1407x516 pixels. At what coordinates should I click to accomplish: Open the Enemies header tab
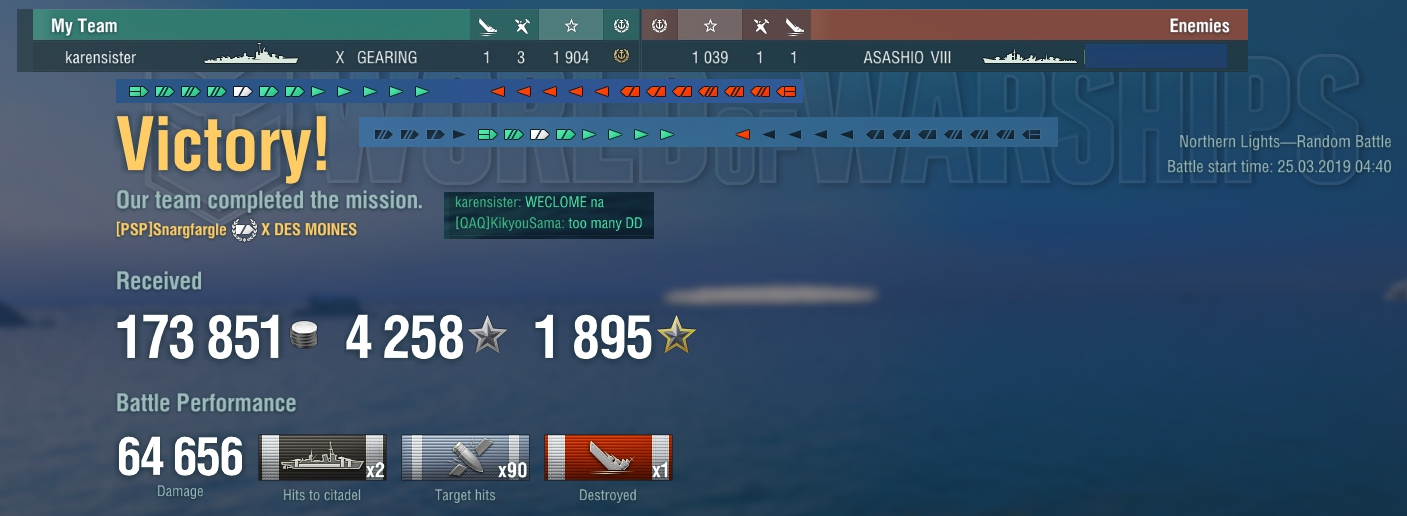tap(1029, 26)
